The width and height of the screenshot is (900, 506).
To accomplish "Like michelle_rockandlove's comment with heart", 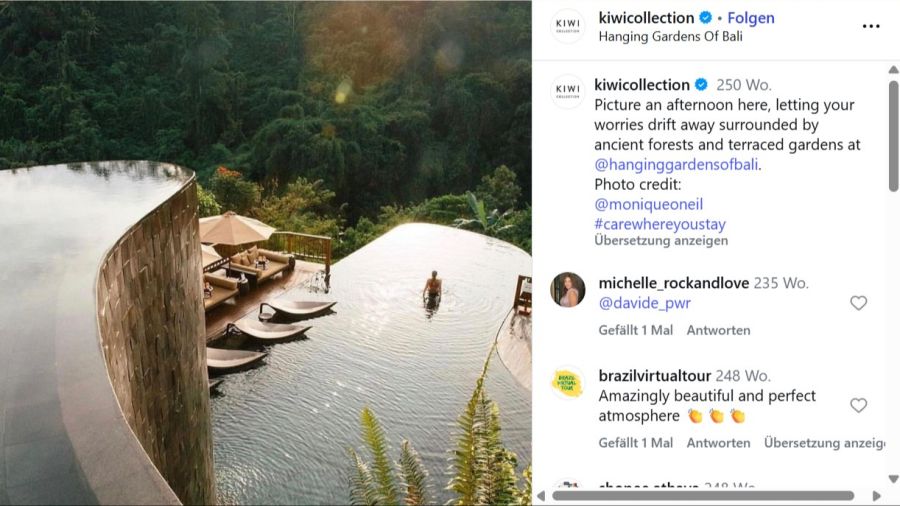I will coord(858,303).
